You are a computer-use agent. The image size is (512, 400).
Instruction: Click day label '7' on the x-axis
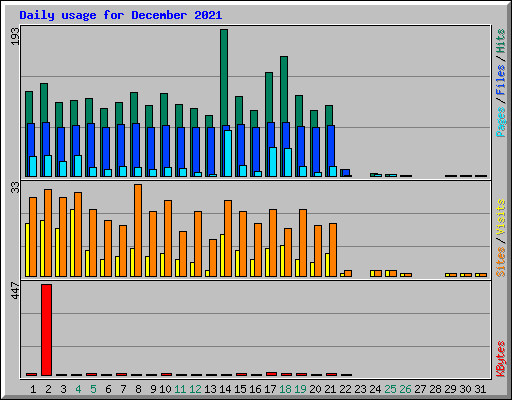(123, 389)
